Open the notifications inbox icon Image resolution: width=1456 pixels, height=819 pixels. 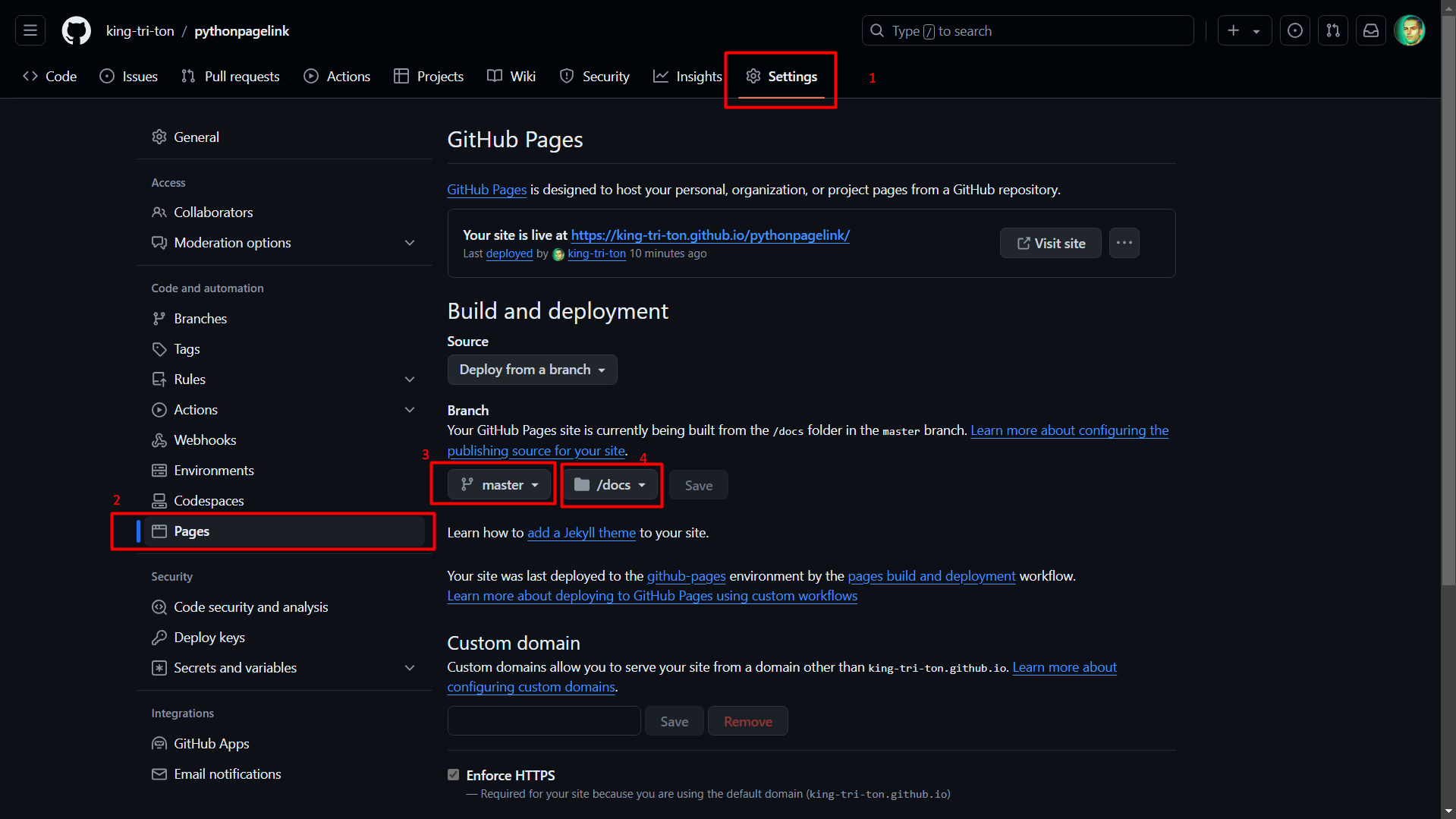point(1371,30)
